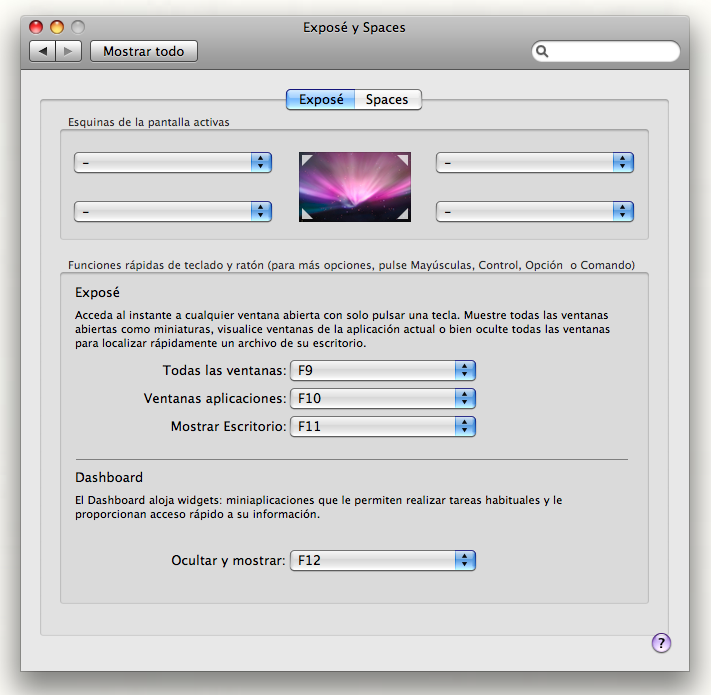
Task: Click the "Esquinas de la pantalla activas" label
Action: click(149, 122)
